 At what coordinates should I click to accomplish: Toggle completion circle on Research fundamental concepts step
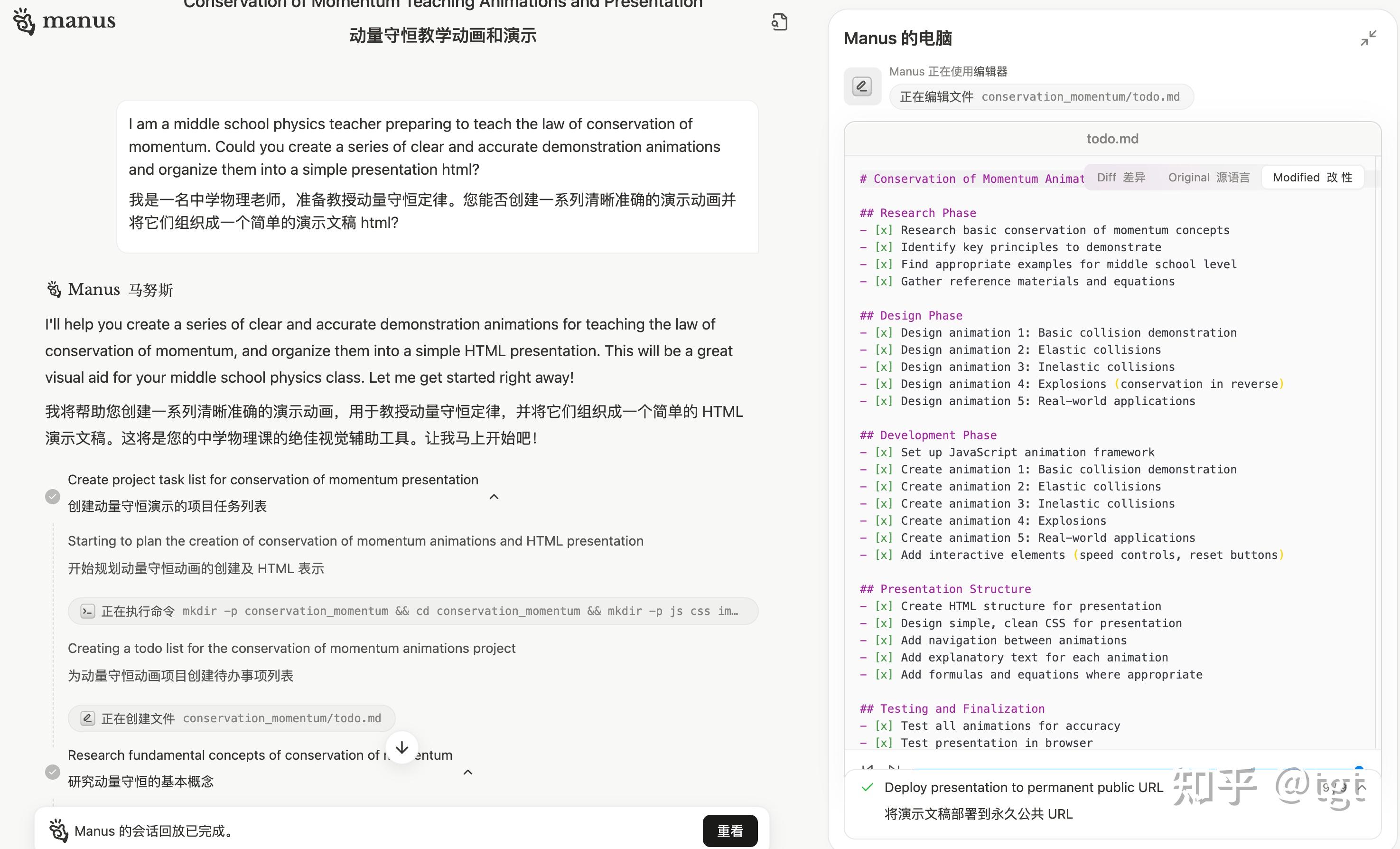tap(52, 772)
